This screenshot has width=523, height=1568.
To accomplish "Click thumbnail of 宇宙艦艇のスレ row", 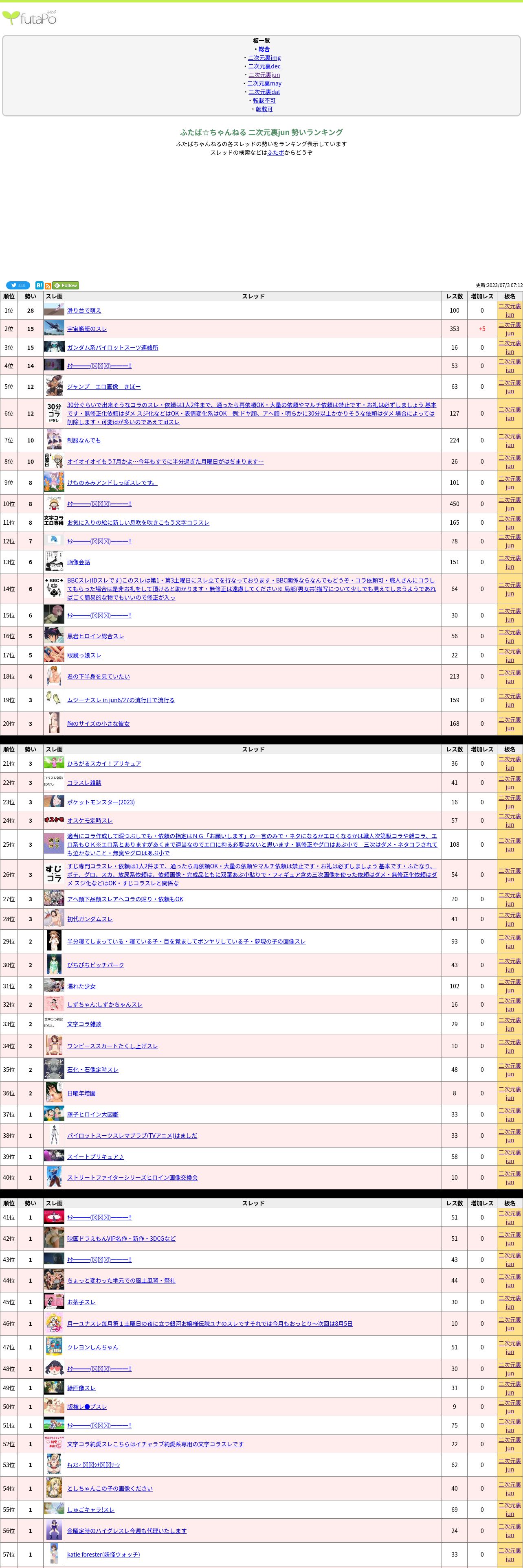I will [54, 328].
